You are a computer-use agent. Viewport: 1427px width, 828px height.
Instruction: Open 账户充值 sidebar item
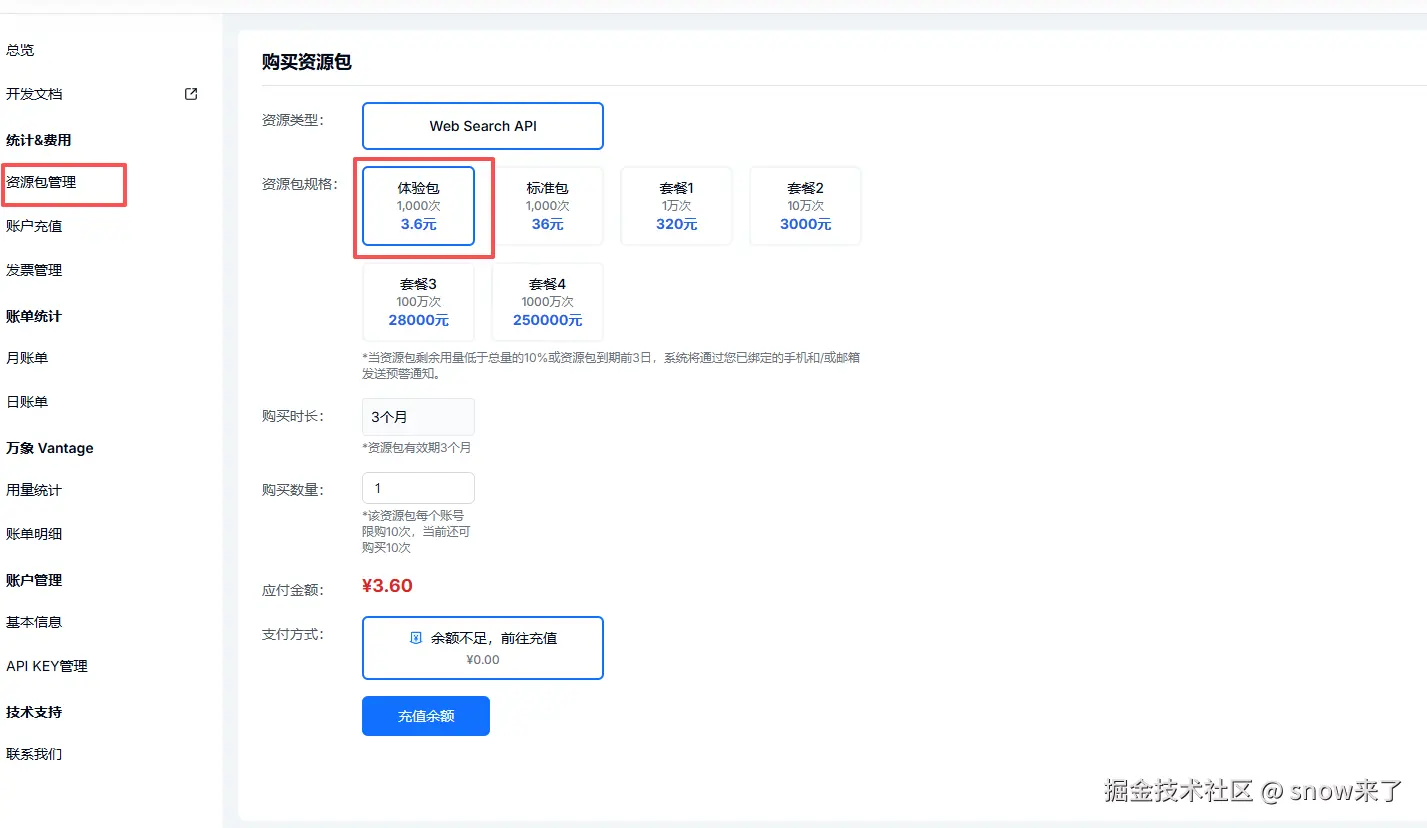coord(34,226)
